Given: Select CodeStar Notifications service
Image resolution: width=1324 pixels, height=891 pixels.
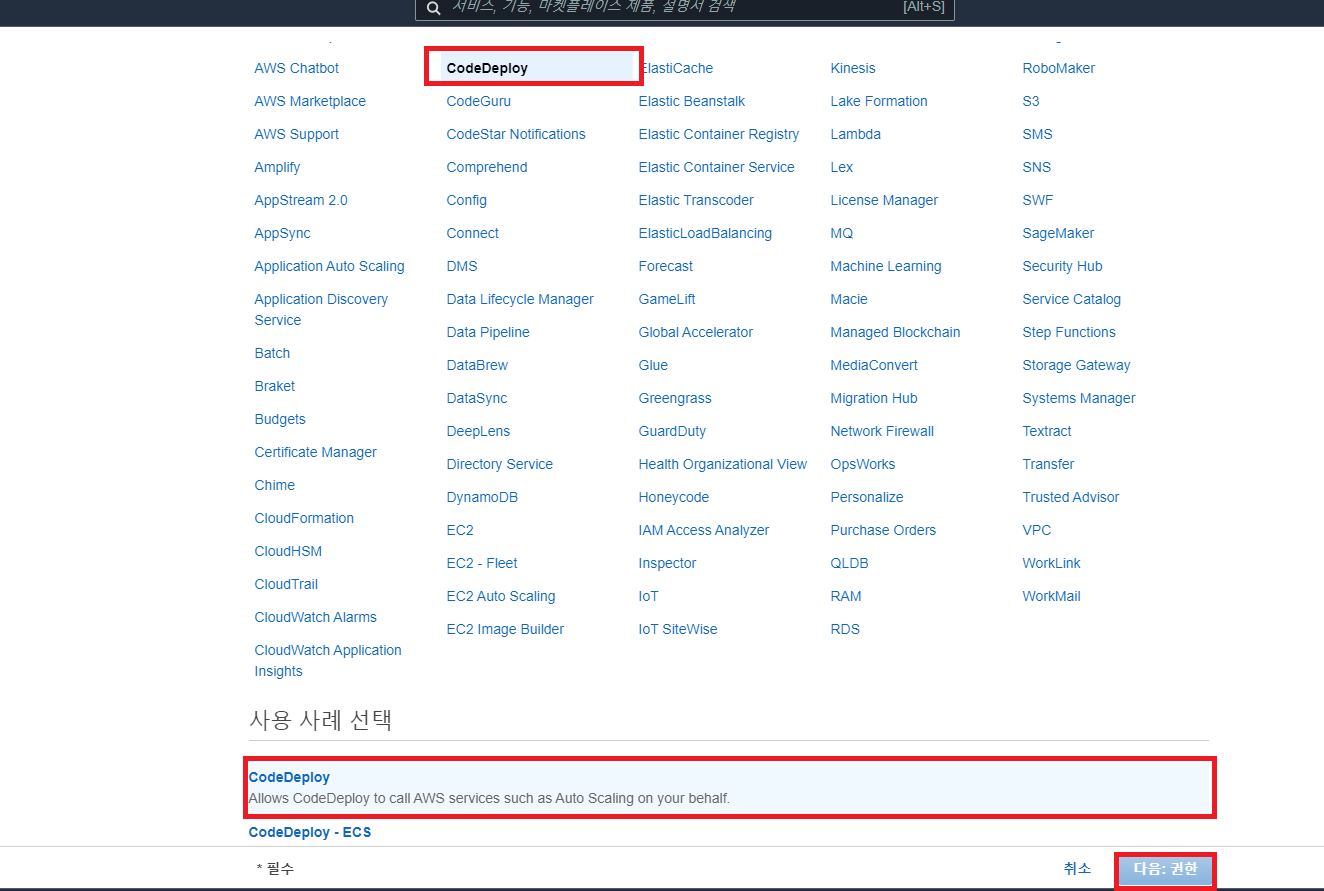Looking at the screenshot, I should tap(516, 134).
